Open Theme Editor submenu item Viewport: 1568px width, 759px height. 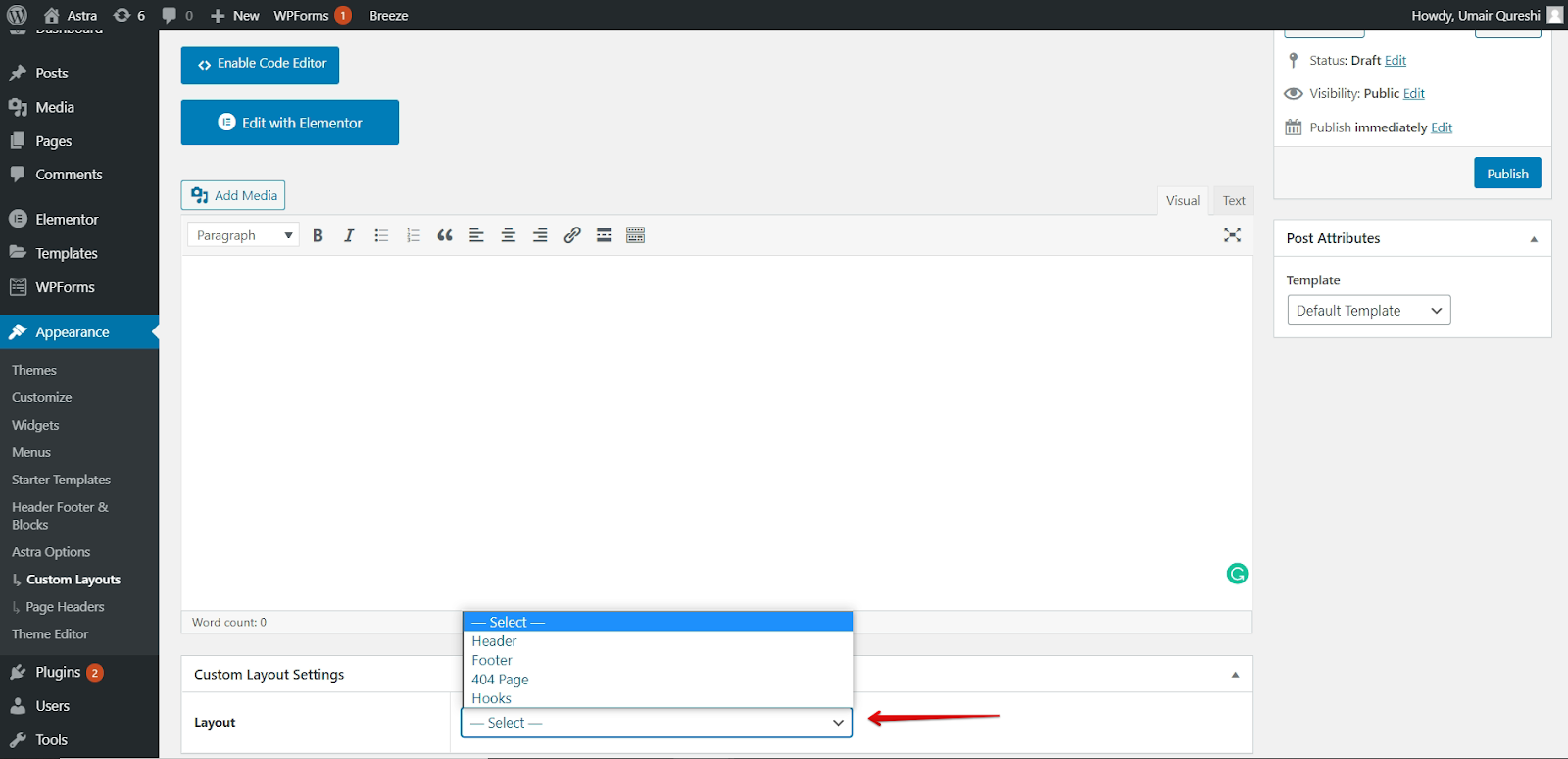click(50, 634)
